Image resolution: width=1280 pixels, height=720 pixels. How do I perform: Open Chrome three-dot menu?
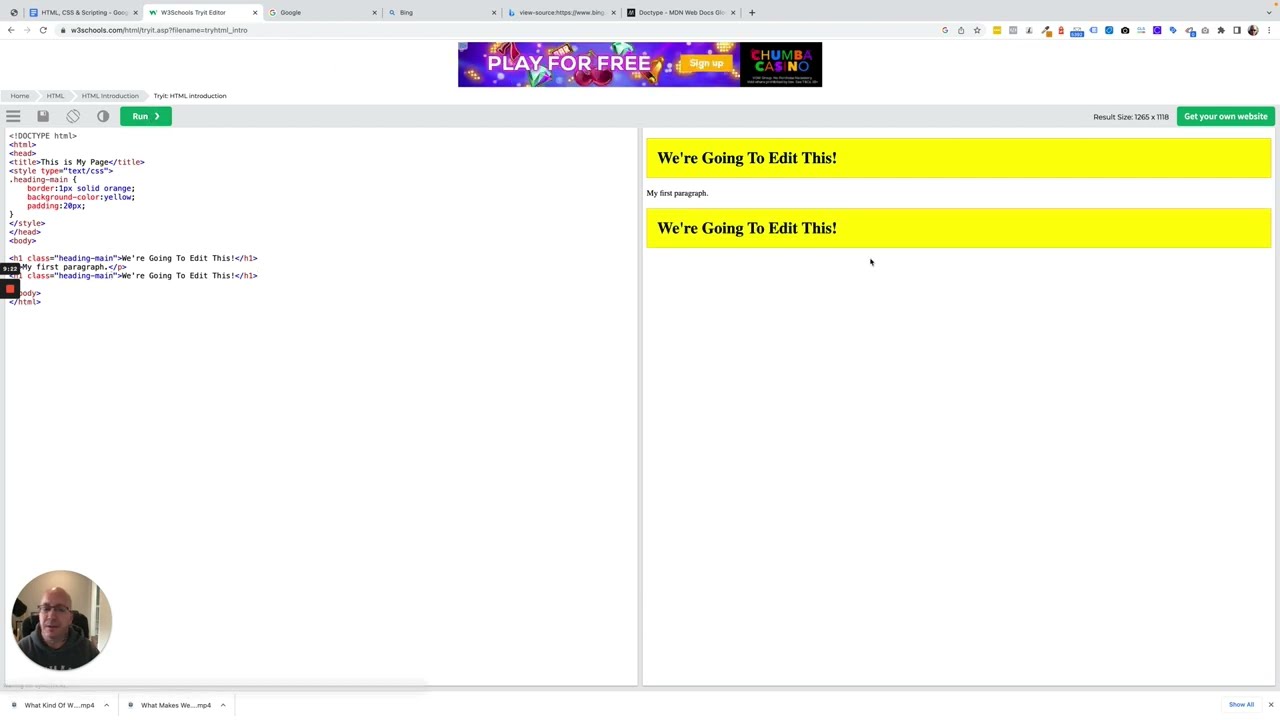(1269, 30)
